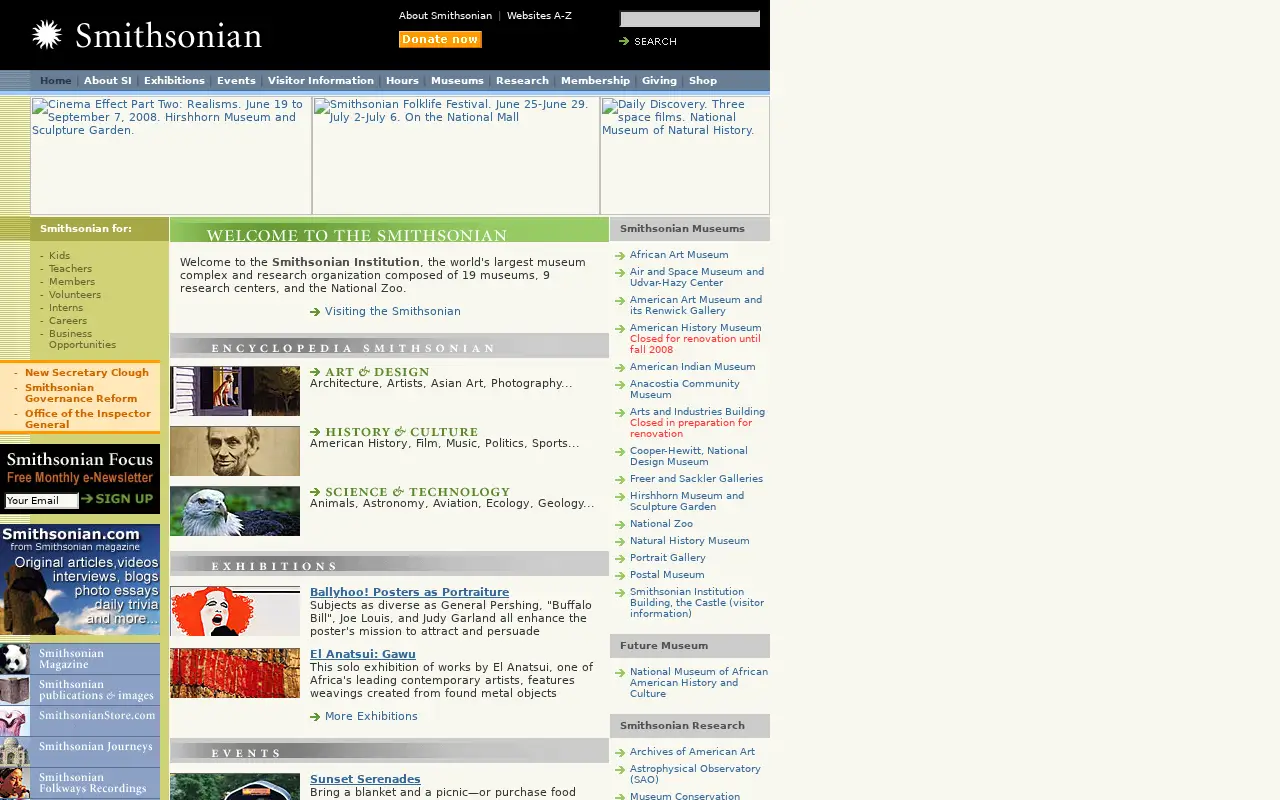This screenshot has width=1280, height=800.
Task: Open the bald eagle Science & Technology thumbnail
Action: 235,511
